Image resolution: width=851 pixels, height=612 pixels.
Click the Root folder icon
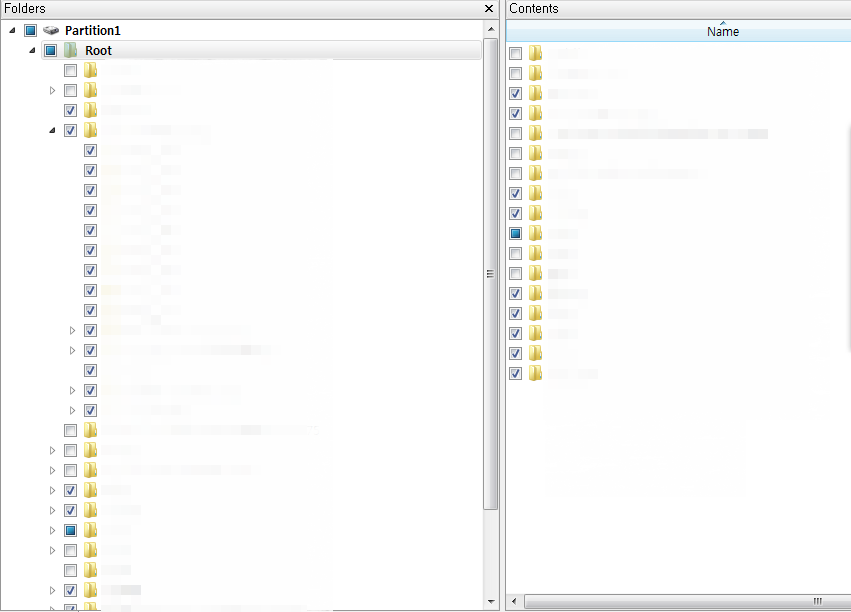tap(71, 50)
